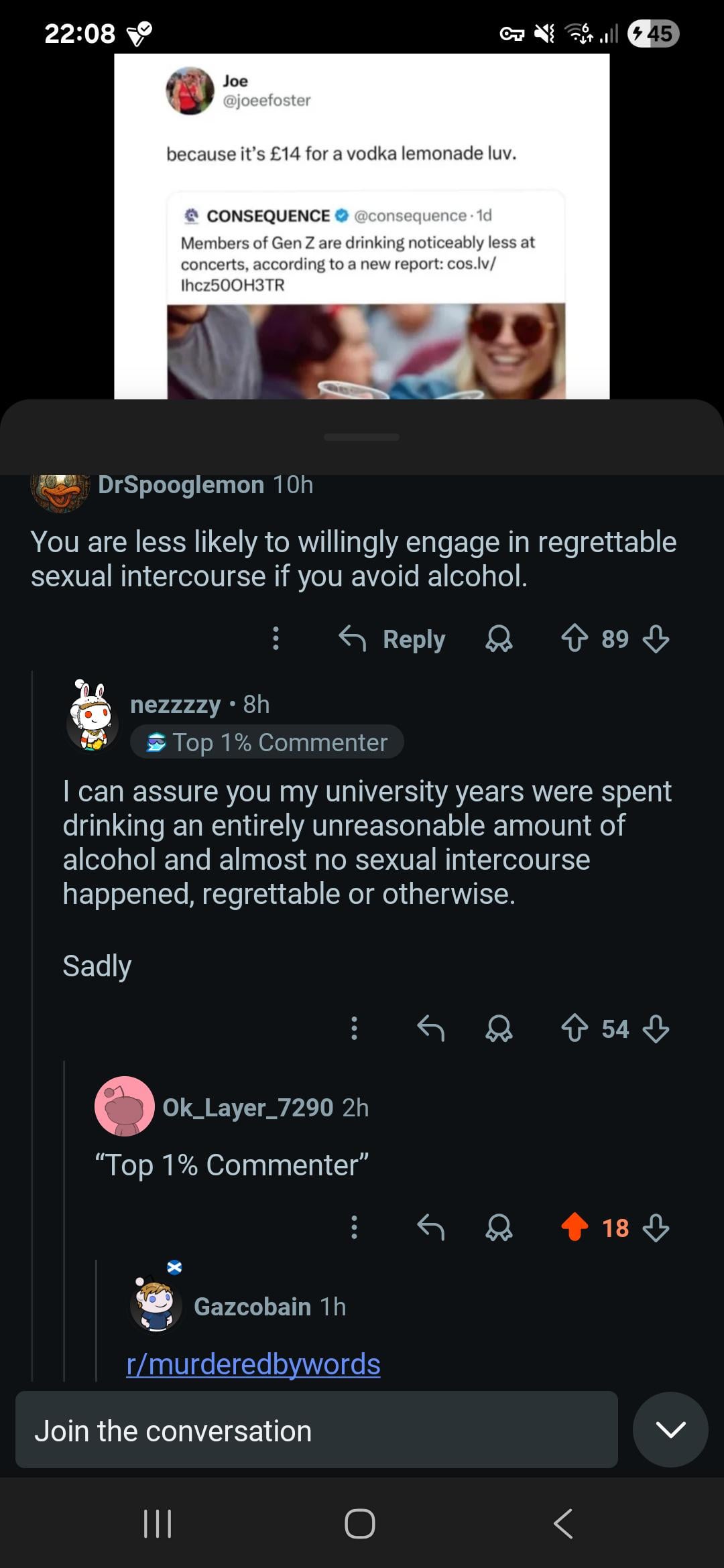
Task: Jump to next comment with chevron button
Action: point(670,1430)
